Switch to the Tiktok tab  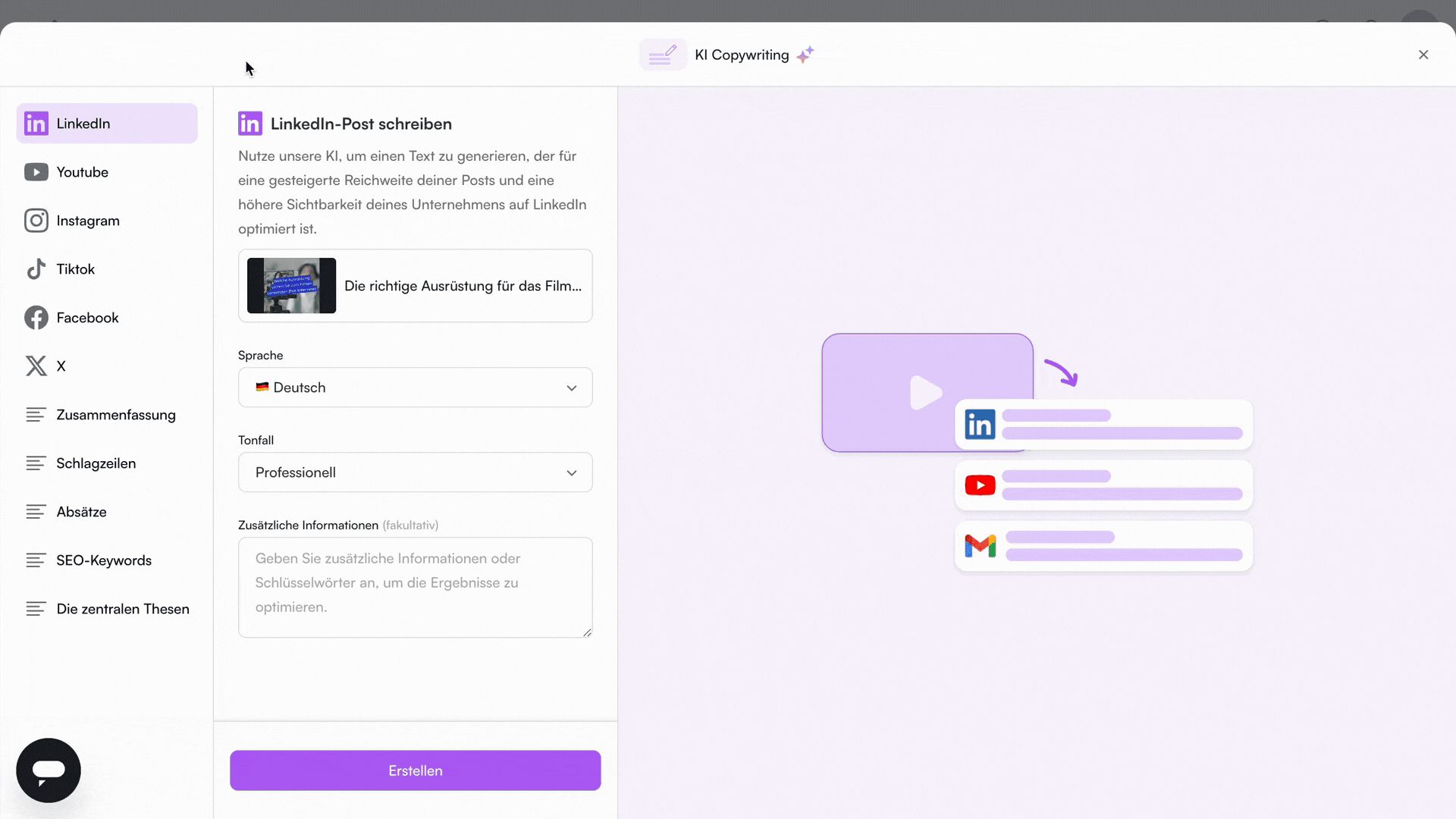click(107, 269)
